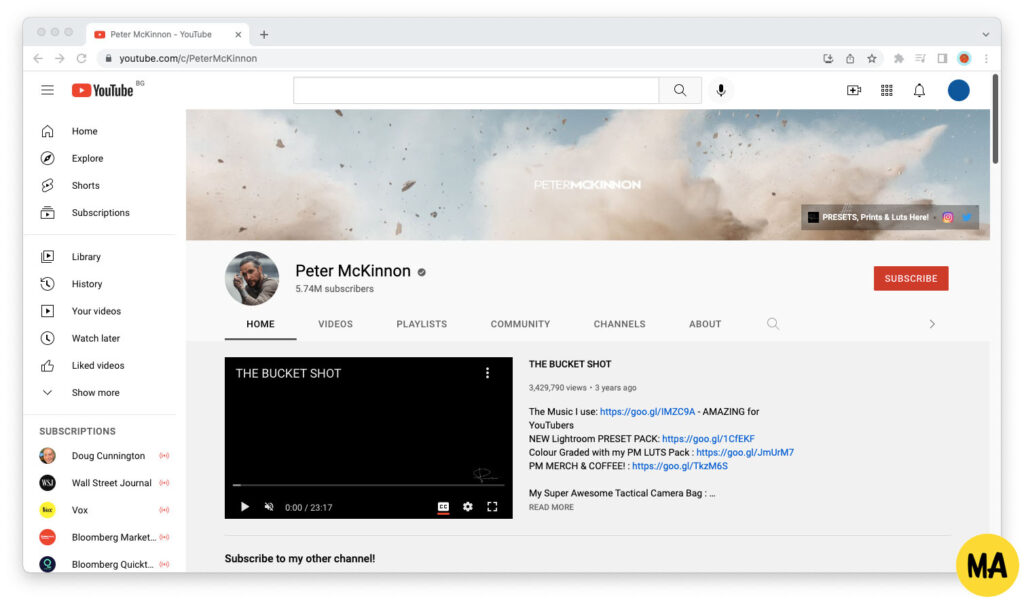1024x601 pixels.
Task: Open the YouTube apps grid icon
Action: [x=886, y=90]
